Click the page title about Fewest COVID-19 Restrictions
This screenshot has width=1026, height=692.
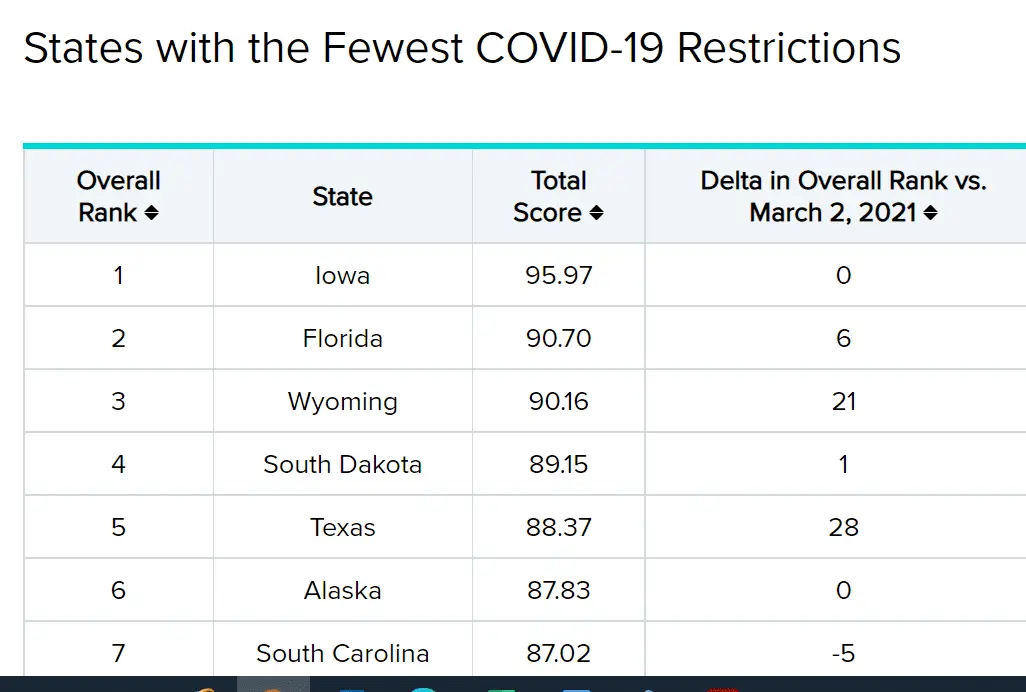point(462,48)
